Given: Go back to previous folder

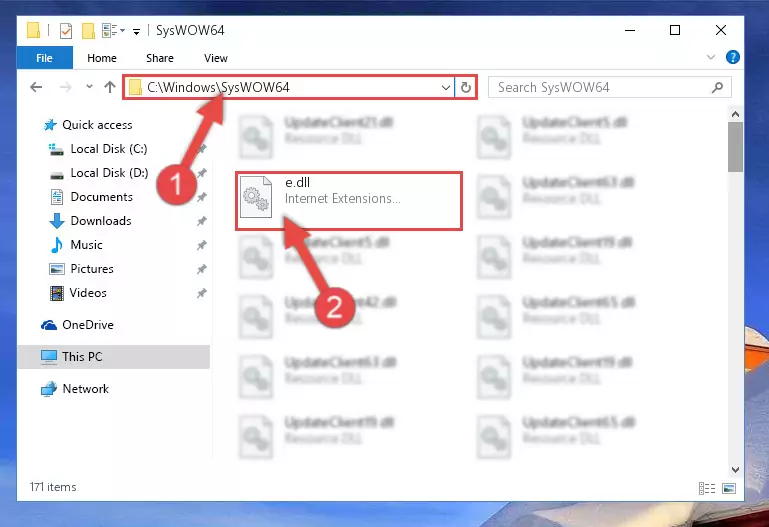Looking at the screenshot, I should click(36, 87).
